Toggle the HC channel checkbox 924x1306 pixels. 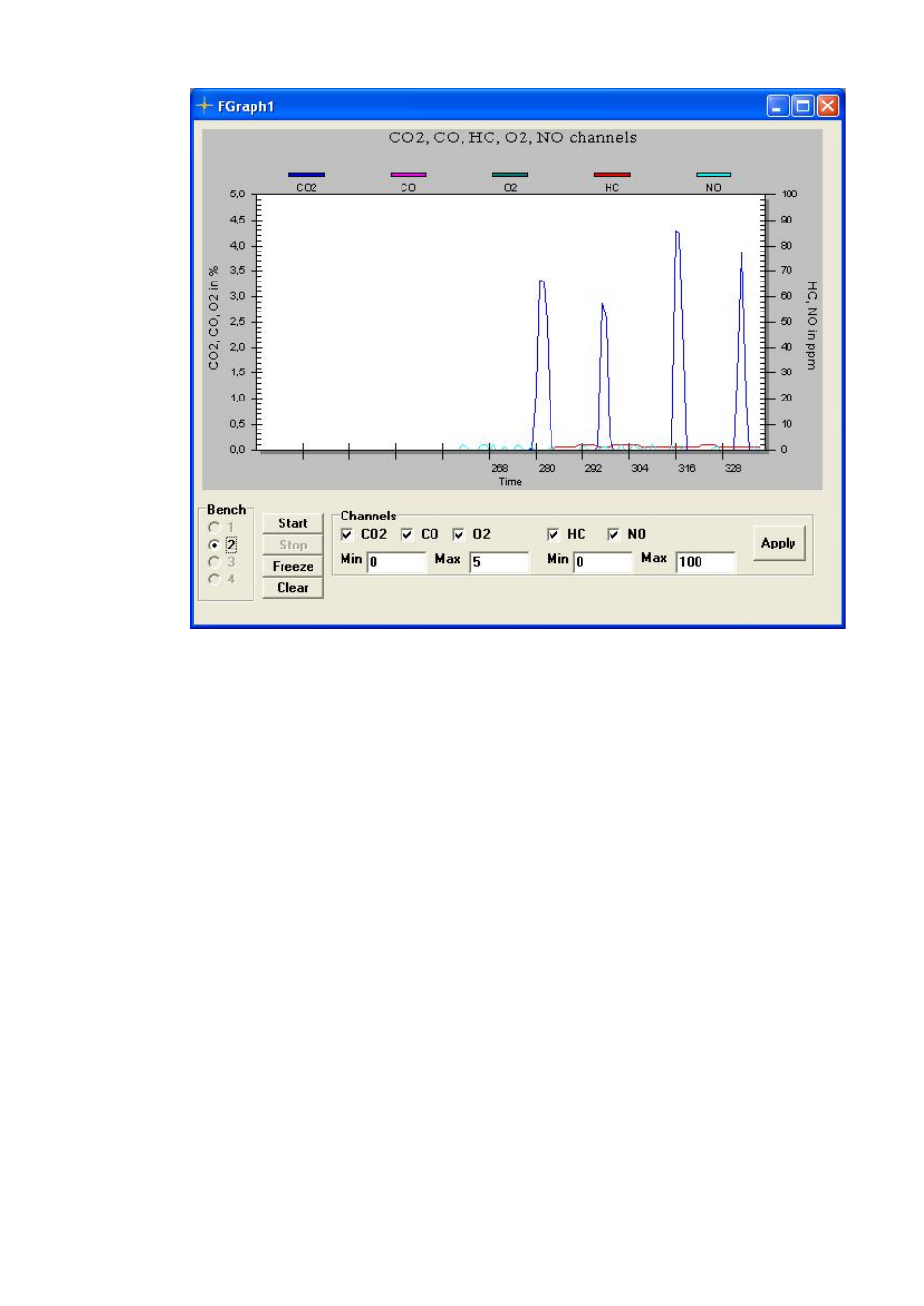(552, 534)
